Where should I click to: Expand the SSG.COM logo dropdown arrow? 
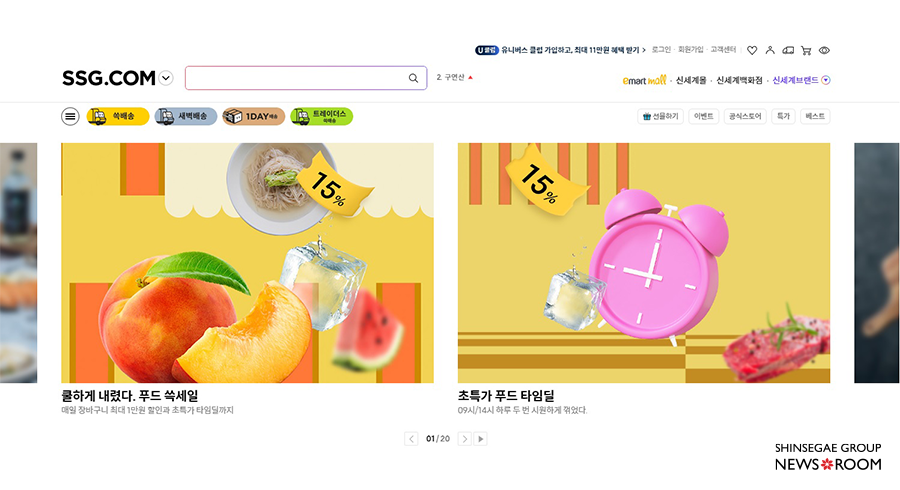point(166,78)
